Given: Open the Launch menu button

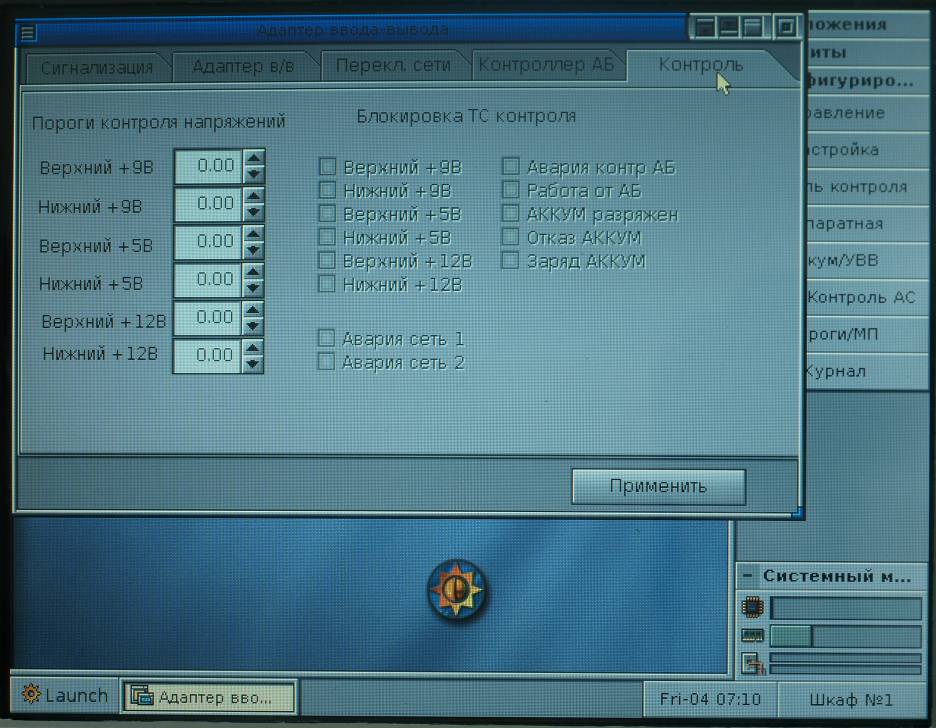Looking at the screenshot, I should point(65,695).
